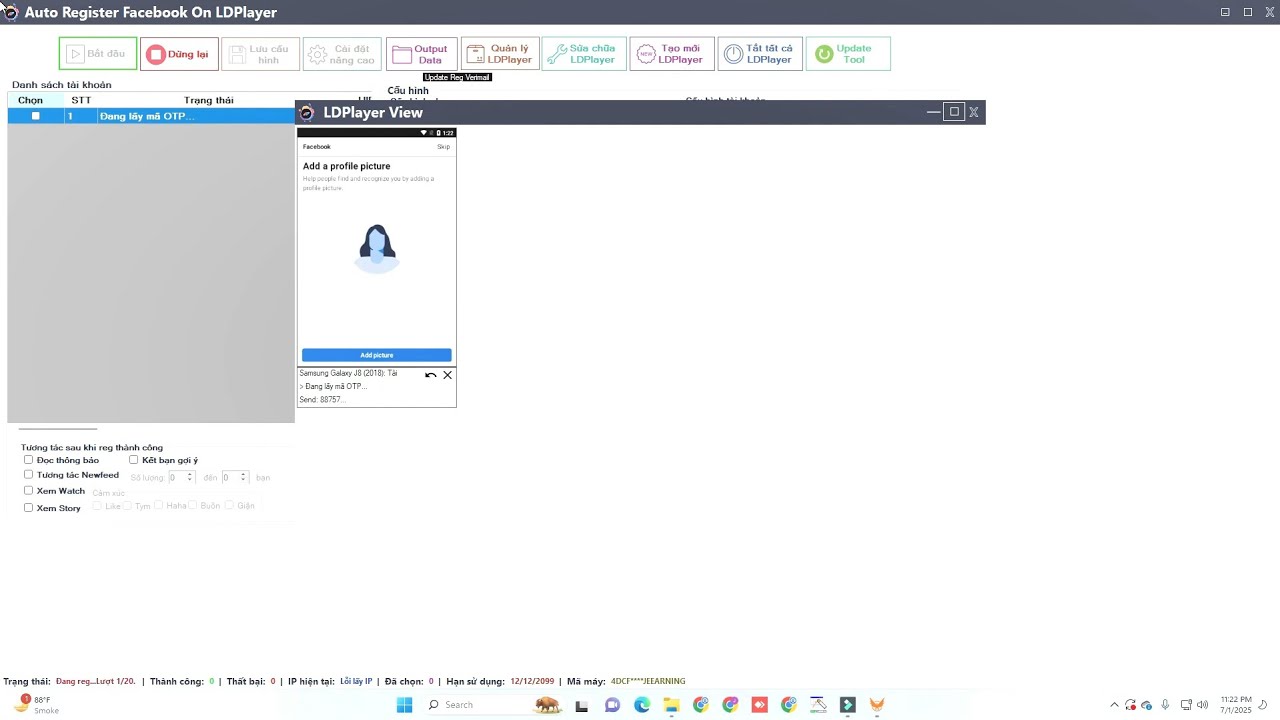Image resolution: width=1280 pixels, height=720 pixels.
Task: Click the LDPlayer View title logo icon
Action: (307, 112)
